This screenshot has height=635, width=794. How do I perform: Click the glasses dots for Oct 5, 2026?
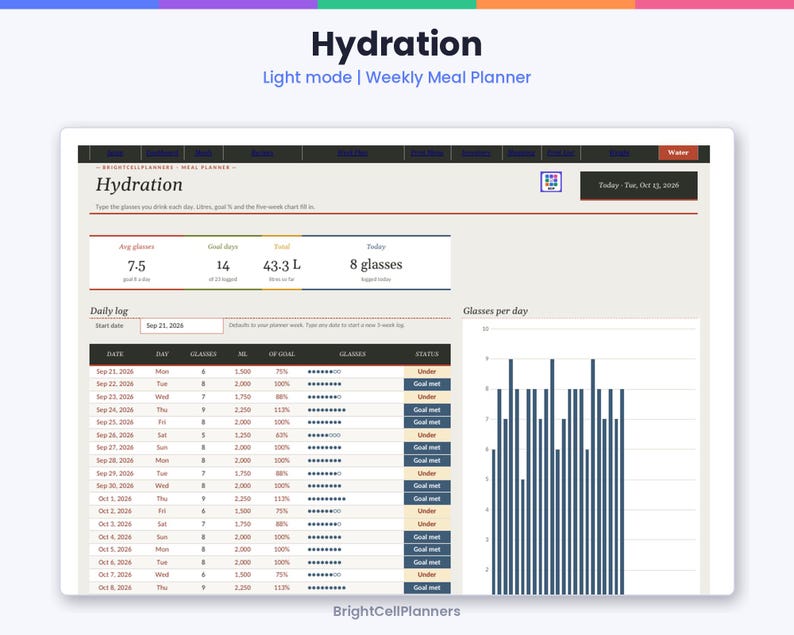pos(325,549)
